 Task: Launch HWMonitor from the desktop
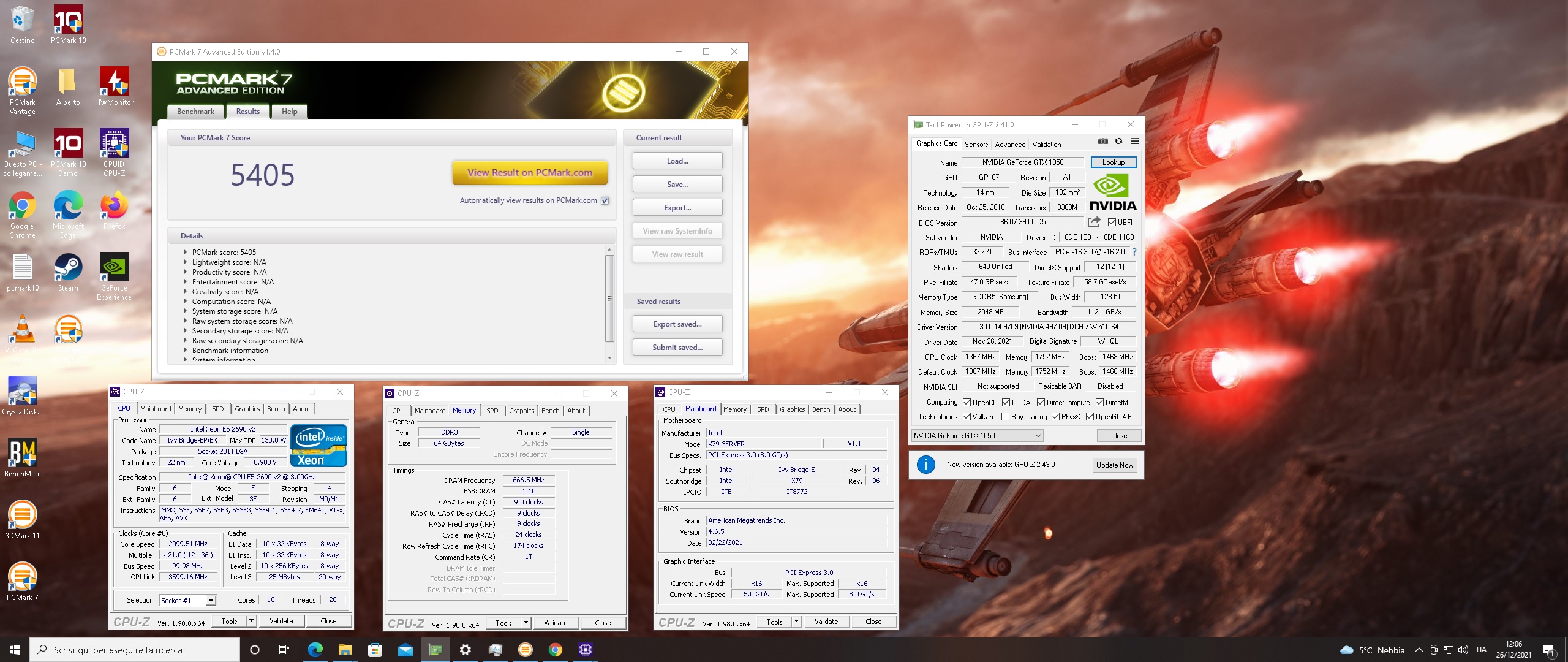click(114, 86)
